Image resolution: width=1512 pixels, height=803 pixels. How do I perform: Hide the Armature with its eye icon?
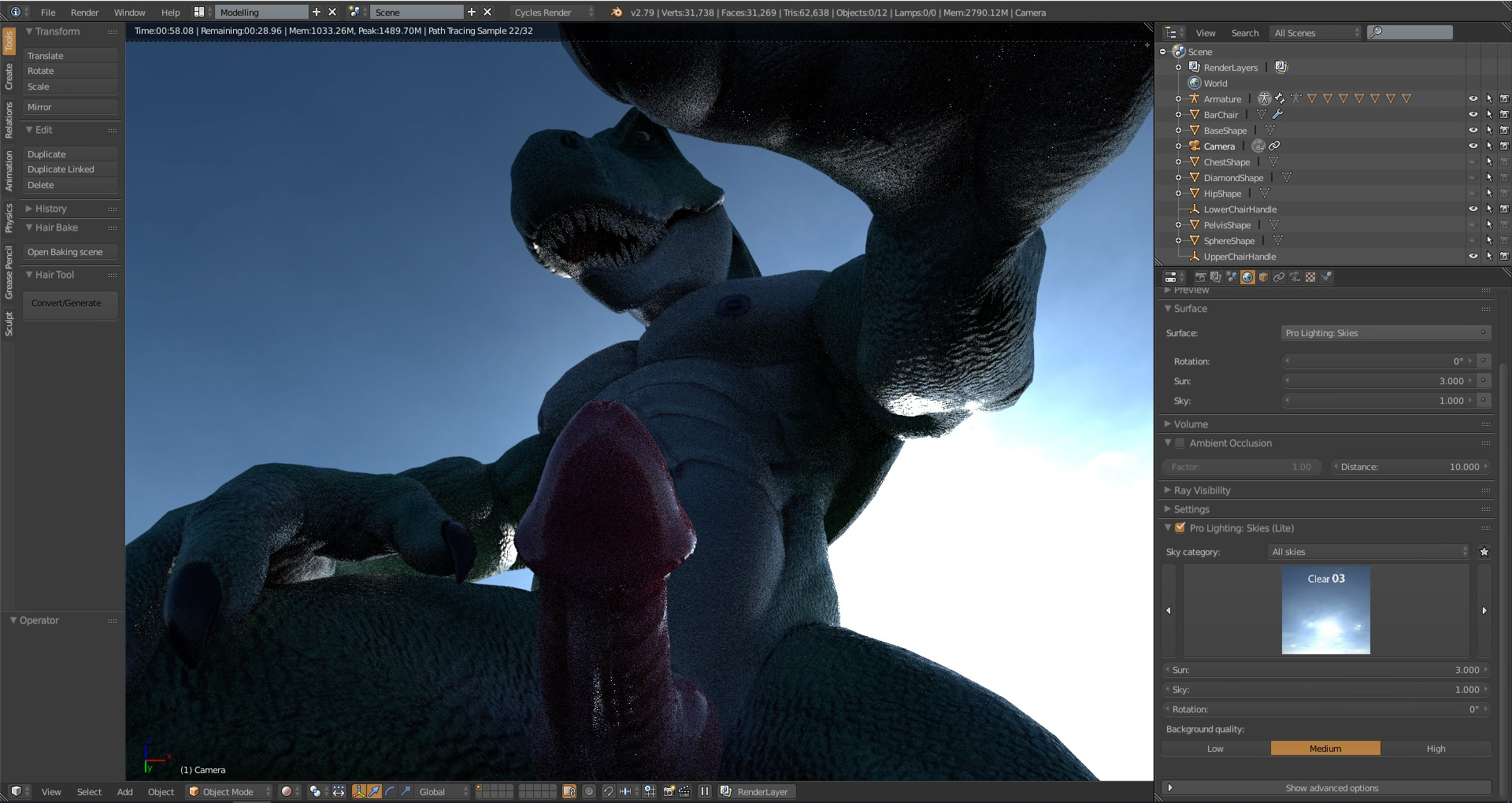click(1473, 98)
